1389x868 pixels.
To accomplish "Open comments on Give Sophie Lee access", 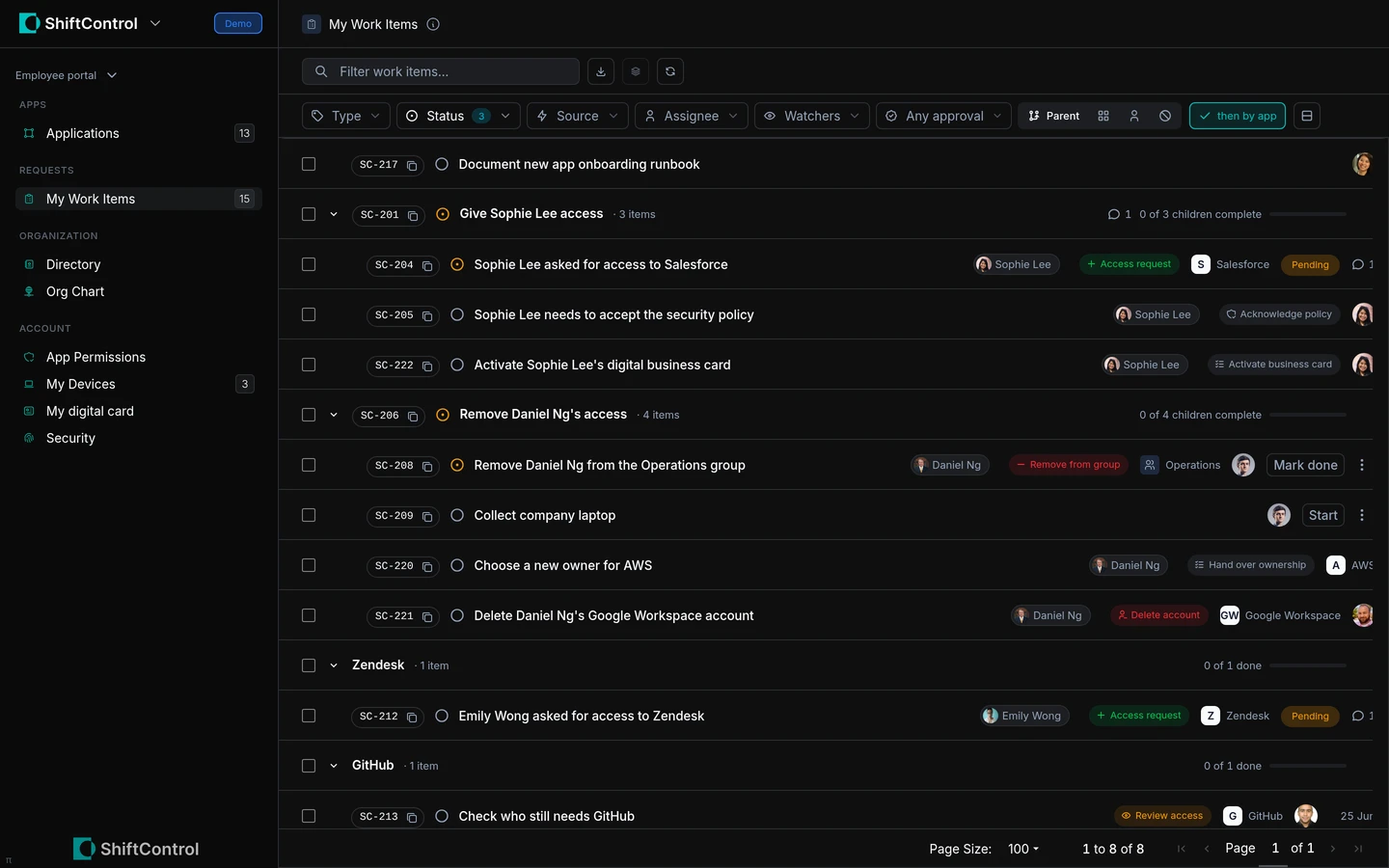I will click(x=1119, y=214).
